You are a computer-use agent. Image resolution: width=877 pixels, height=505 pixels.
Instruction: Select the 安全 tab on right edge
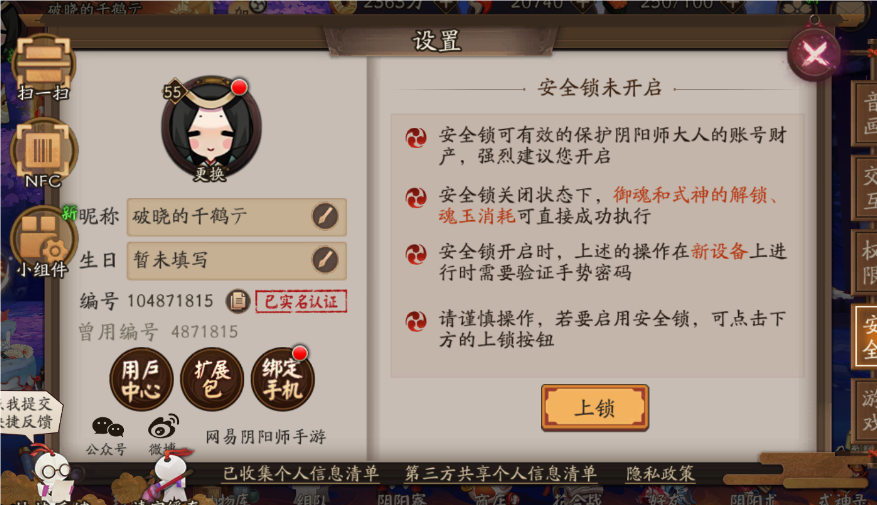click(x=865, y=337)
